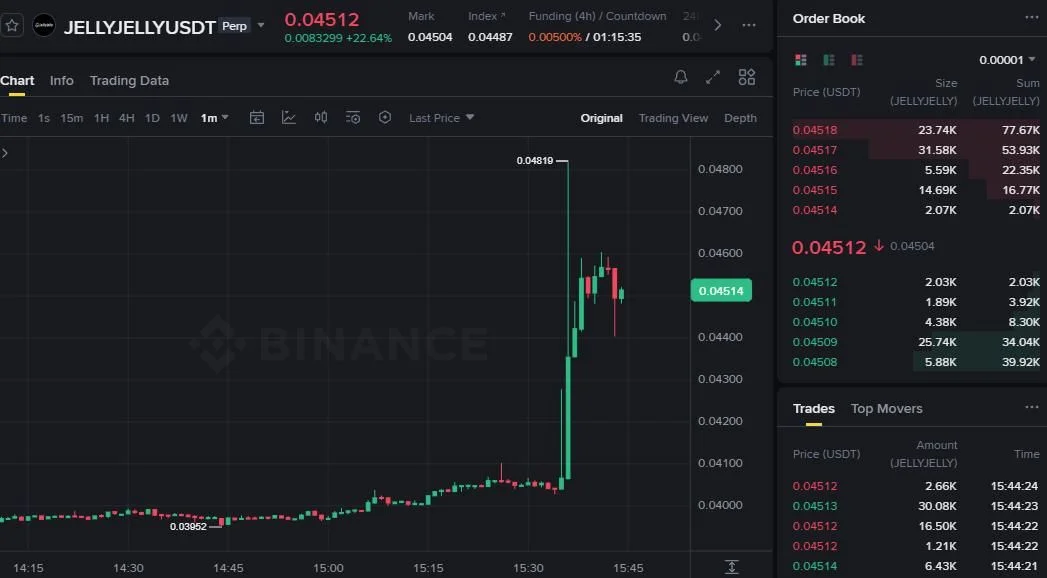Click the ask price 0.04516 row
Image resolution: width=1047 pixels, height=578 pixels.
[x=916, y=170]
